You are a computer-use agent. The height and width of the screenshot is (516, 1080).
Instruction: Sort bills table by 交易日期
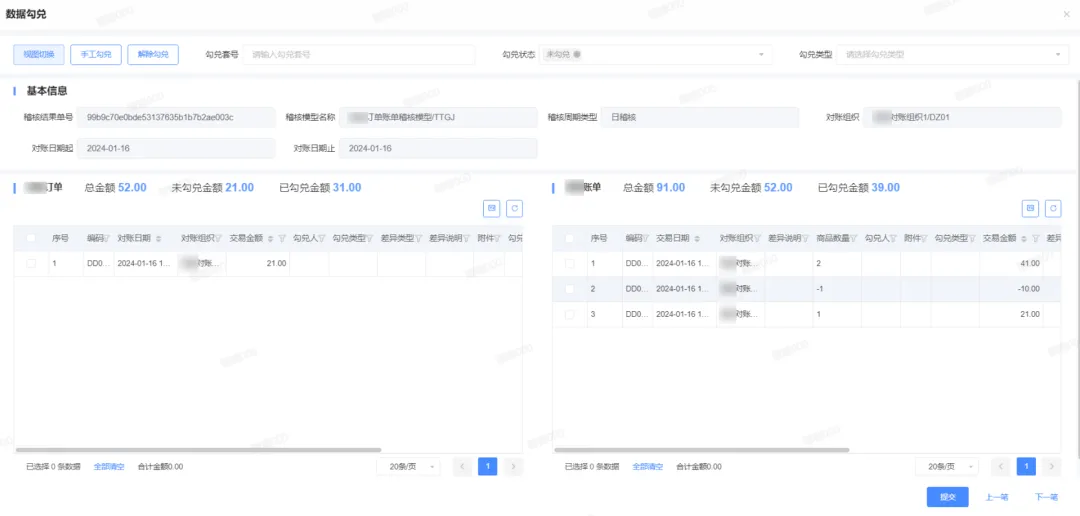pyautogui.click(x=698, y=238)
